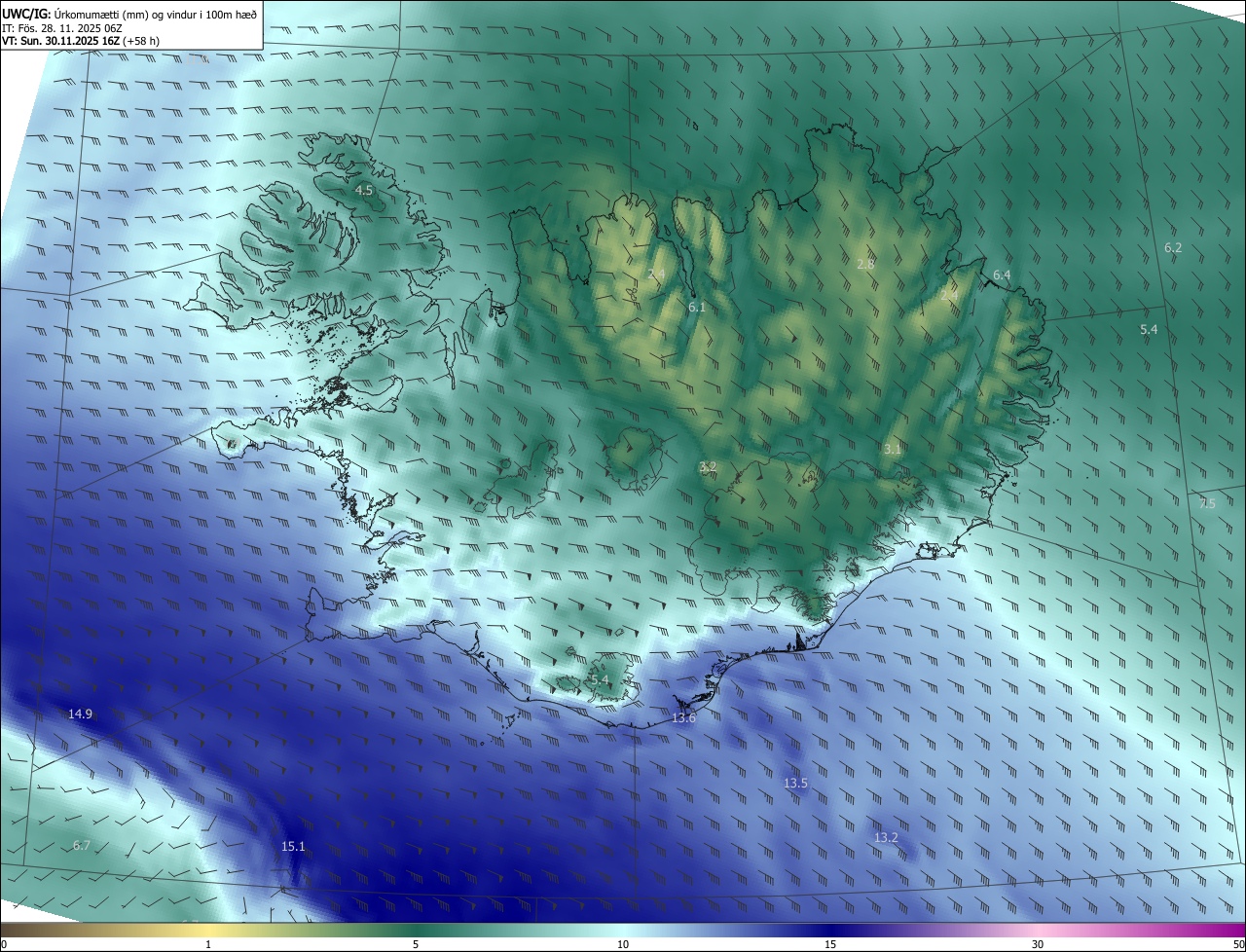This screenshot has height=952, width=1246.
Task: Click the 3.2 value label on the map
Action: tap(708, 467)
